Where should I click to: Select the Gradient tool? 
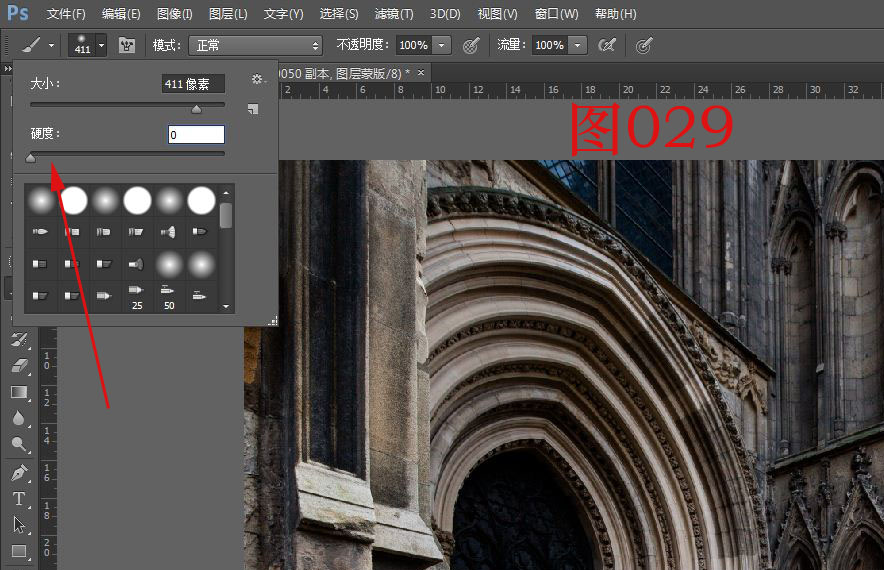tap(19, 392)
